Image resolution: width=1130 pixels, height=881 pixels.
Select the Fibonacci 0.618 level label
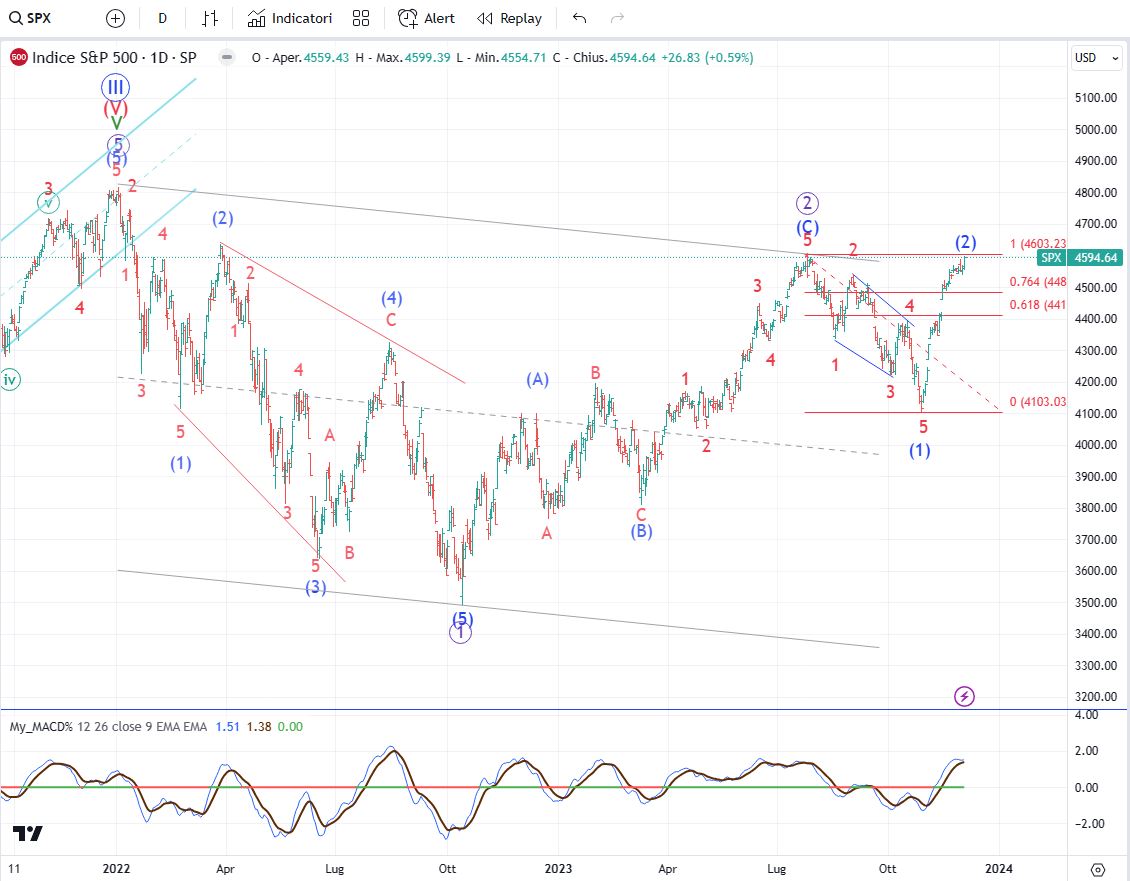point(1038,305)
